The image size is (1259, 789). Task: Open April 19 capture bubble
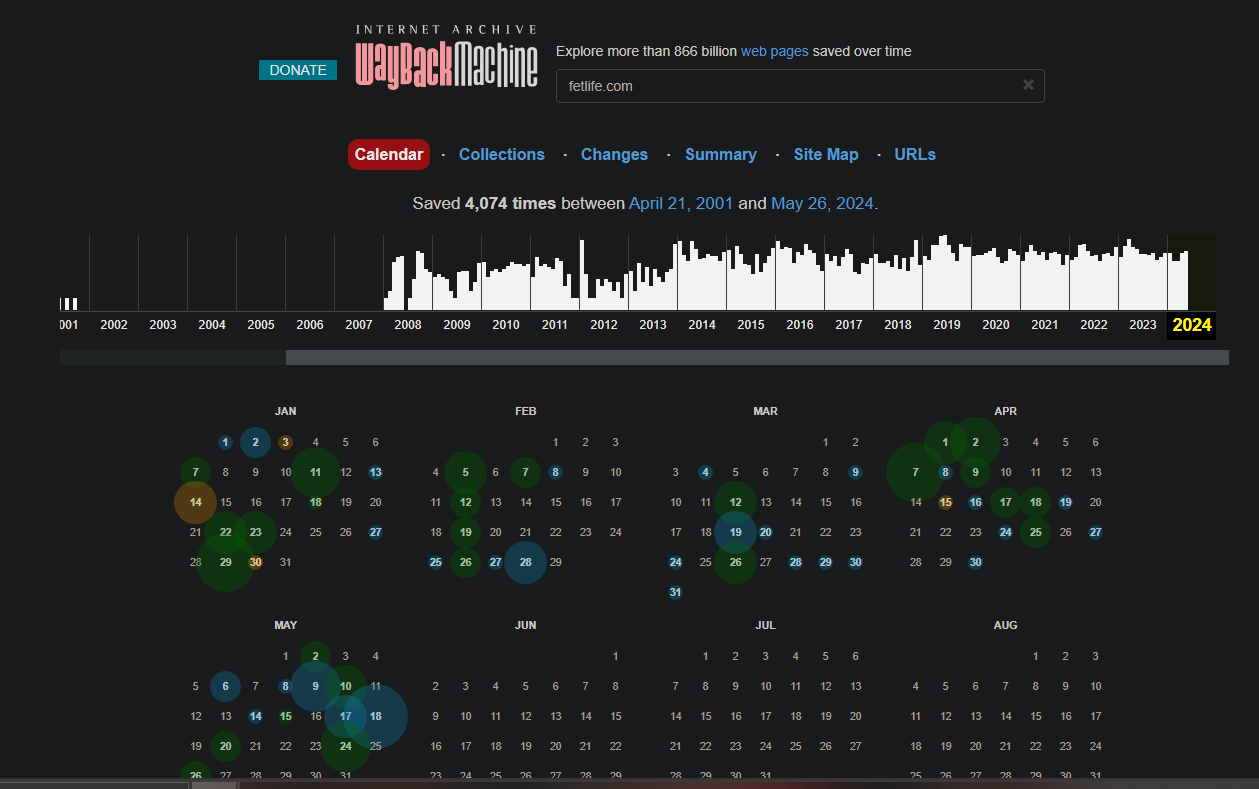[1066, 502]
